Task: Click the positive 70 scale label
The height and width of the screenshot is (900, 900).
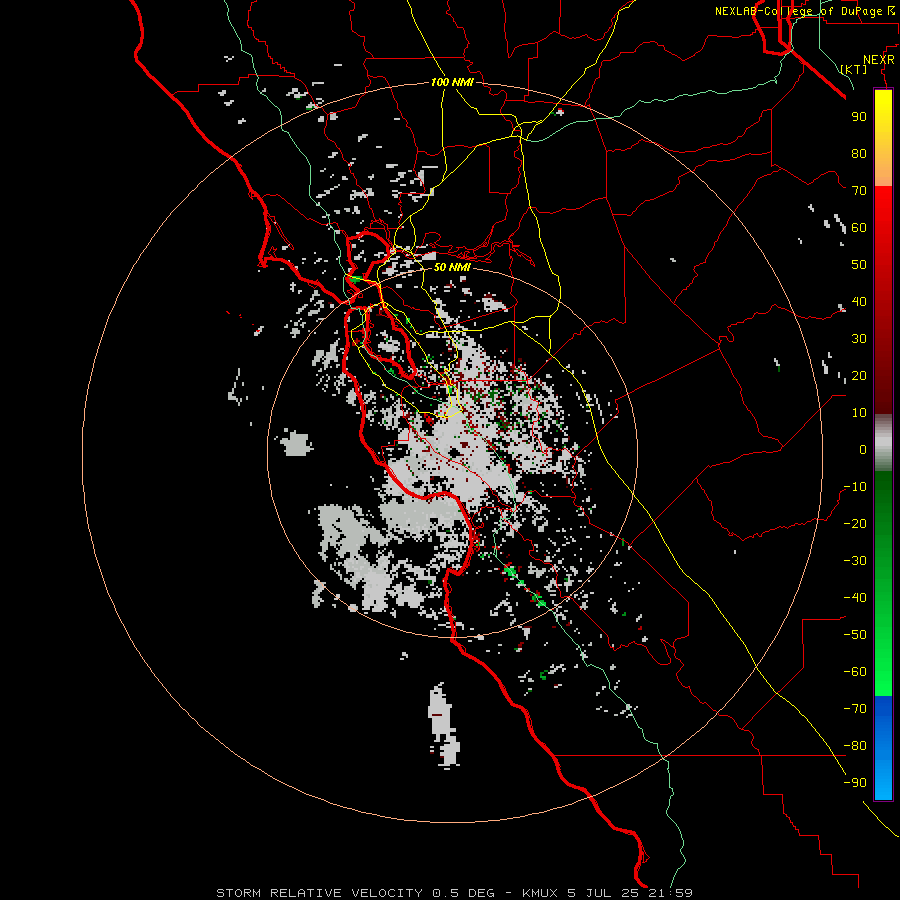Action: tap(859, 191)
